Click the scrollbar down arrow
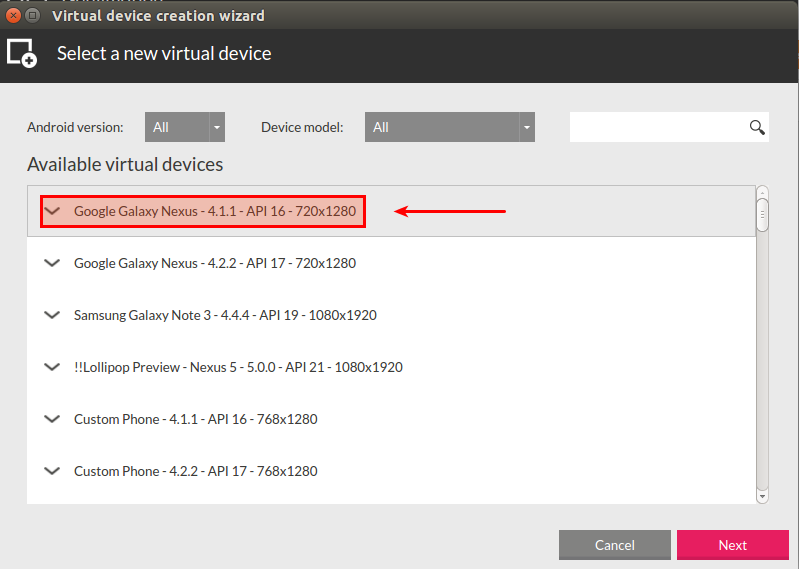This screenshot has height=569, width=801. click(762, 496)
